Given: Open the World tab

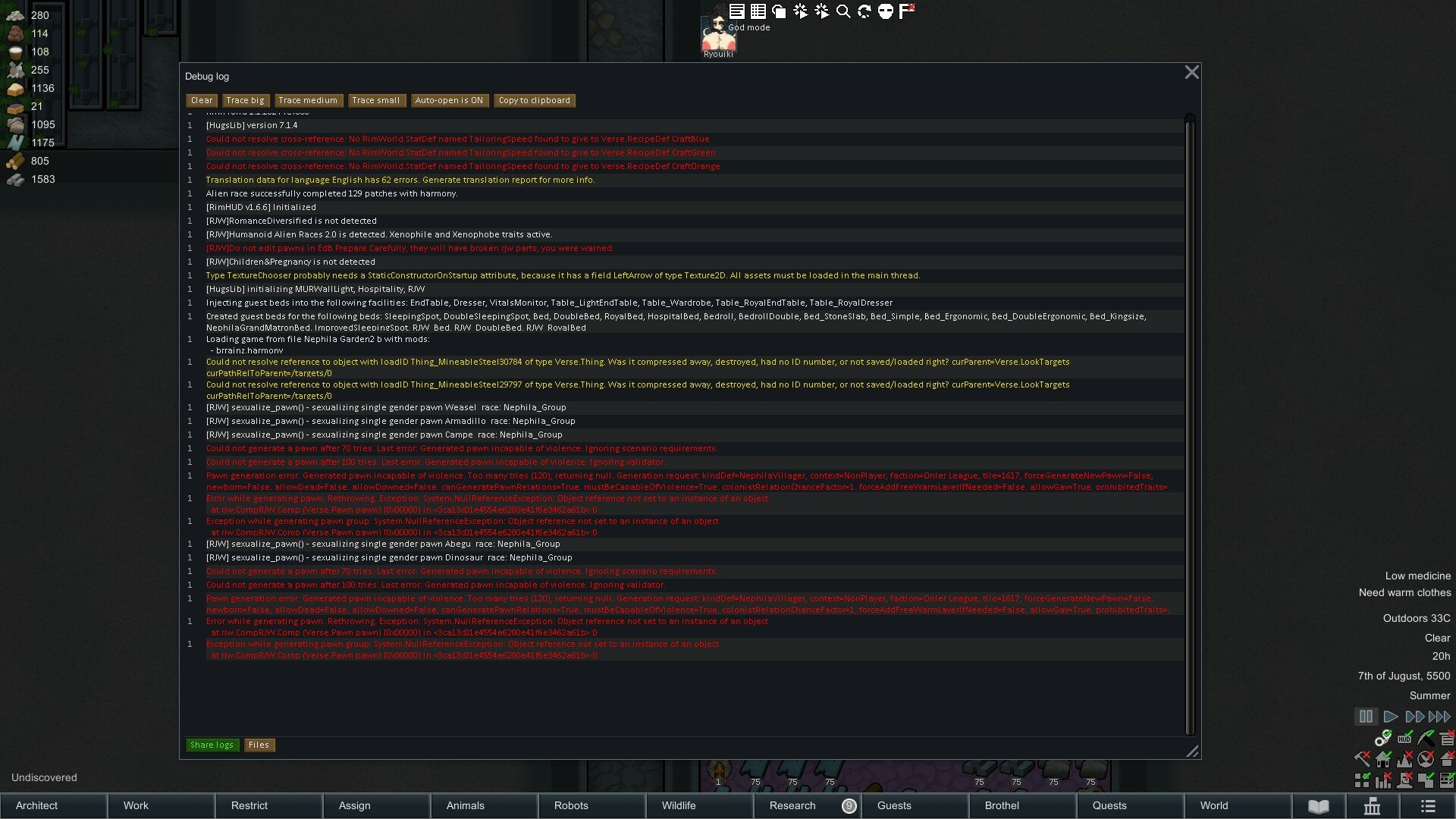Looking at the screenshot, I should pos(1238,806).
